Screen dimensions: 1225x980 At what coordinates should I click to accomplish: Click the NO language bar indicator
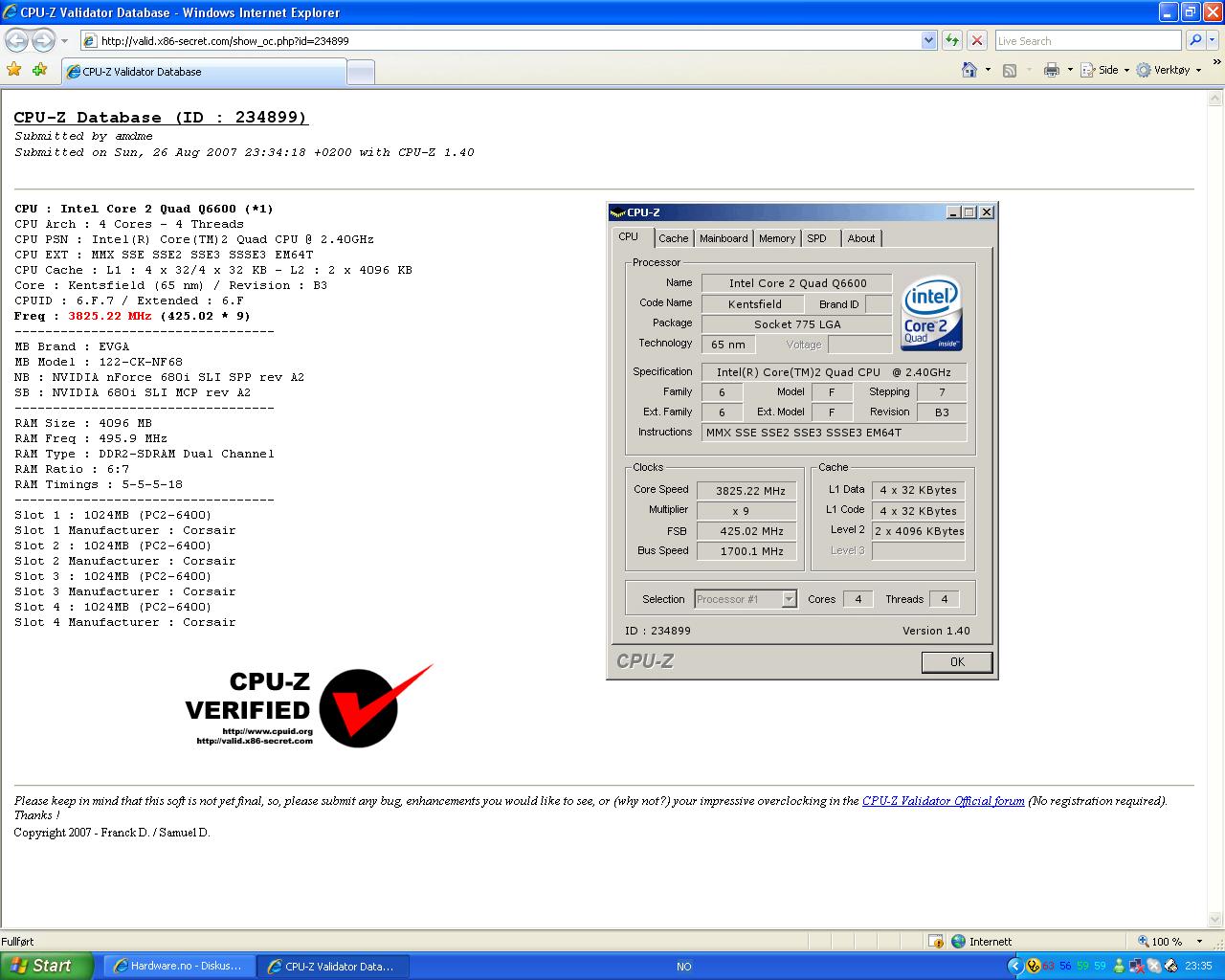(x=683, y=967)
